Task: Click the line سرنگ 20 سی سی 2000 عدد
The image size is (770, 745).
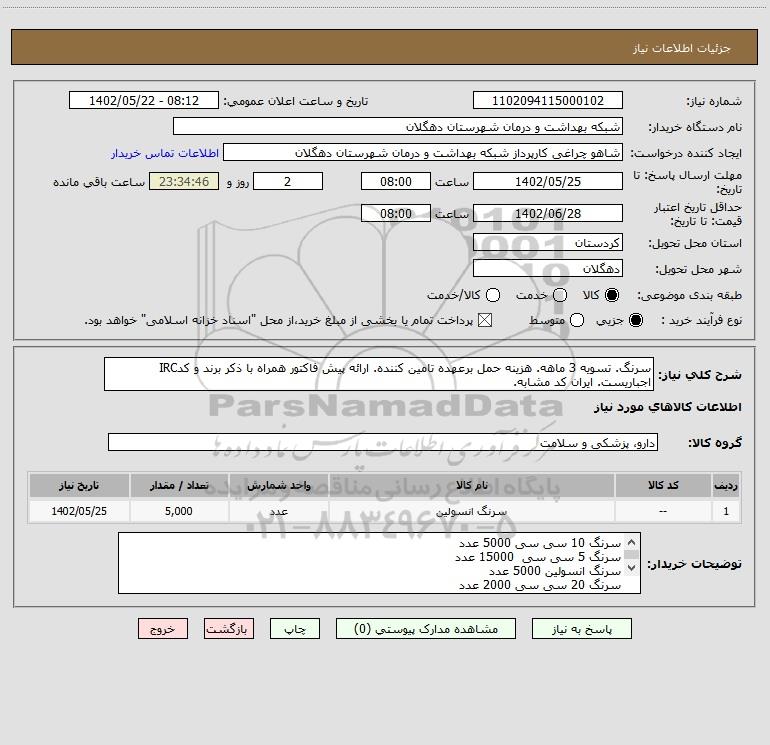Action: pyautogui.click(x=540, y=585)
